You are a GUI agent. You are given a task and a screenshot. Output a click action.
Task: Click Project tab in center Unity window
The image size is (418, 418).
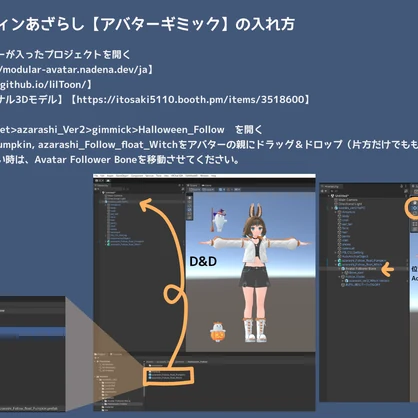coord(100,354)
